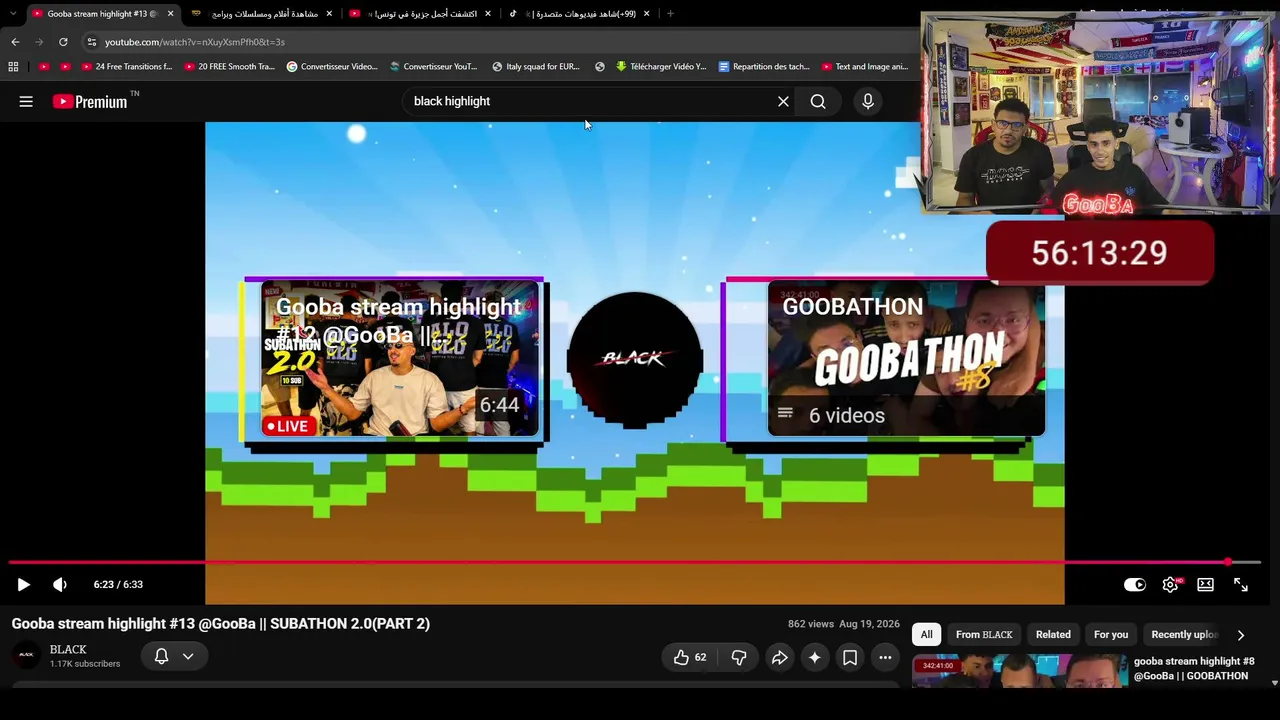
Task: Expand the subscription notification dropdown chevron
Action: (188, 656)
